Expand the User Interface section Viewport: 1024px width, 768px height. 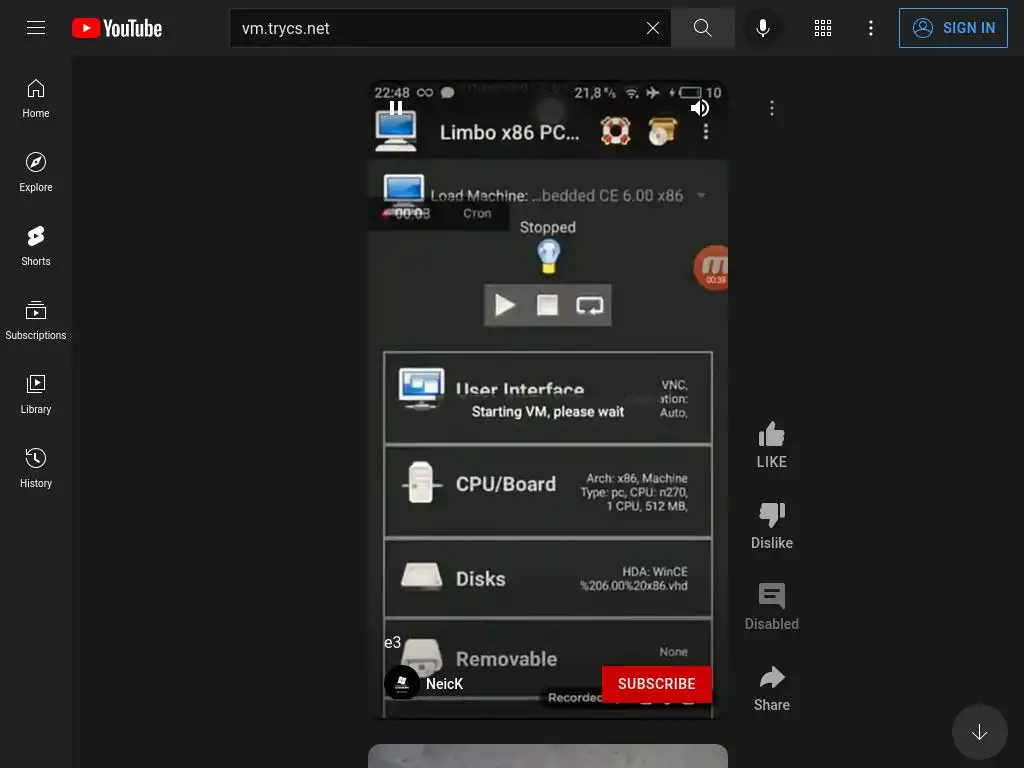click(547, 398)
